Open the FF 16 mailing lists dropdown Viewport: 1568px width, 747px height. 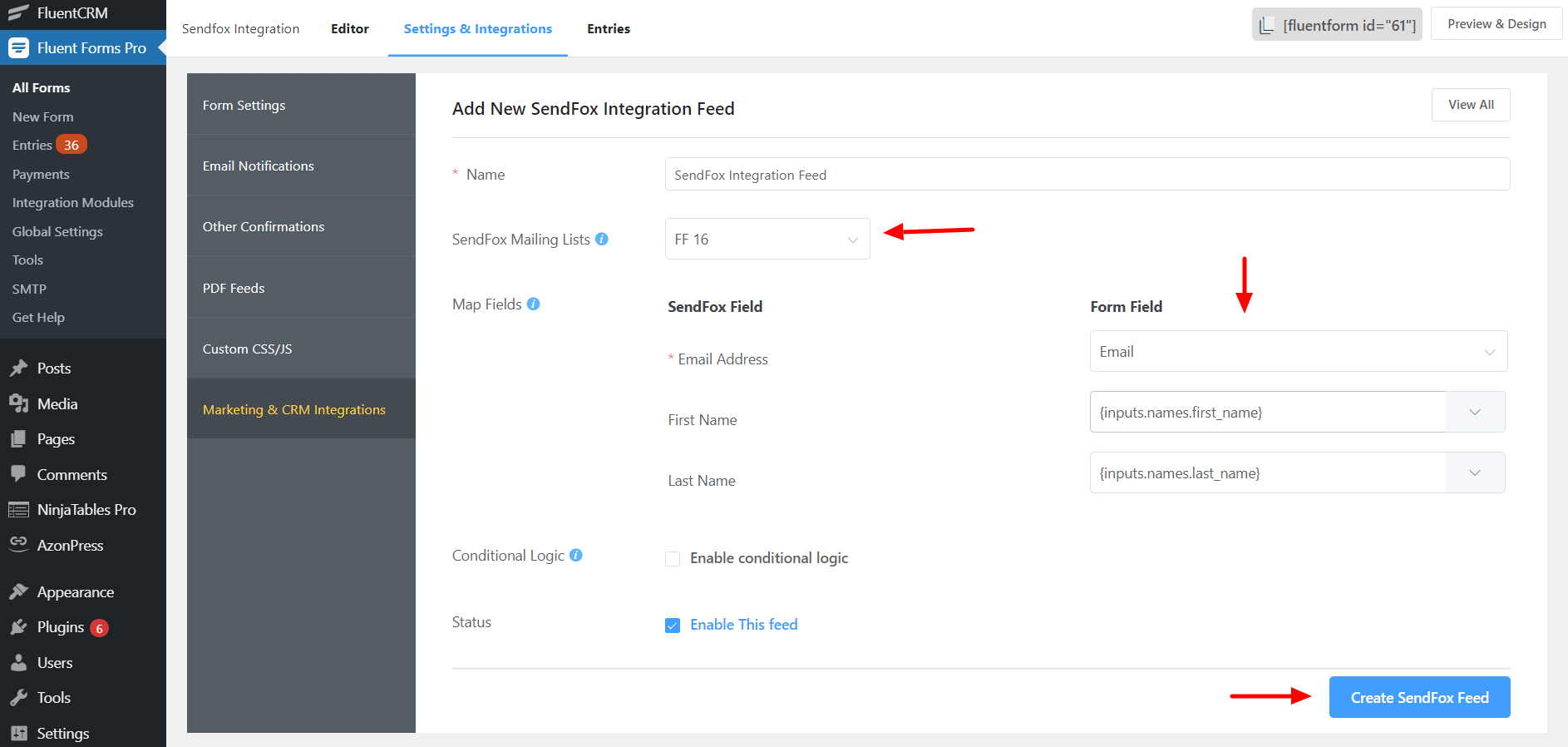(x=767, y=239)
